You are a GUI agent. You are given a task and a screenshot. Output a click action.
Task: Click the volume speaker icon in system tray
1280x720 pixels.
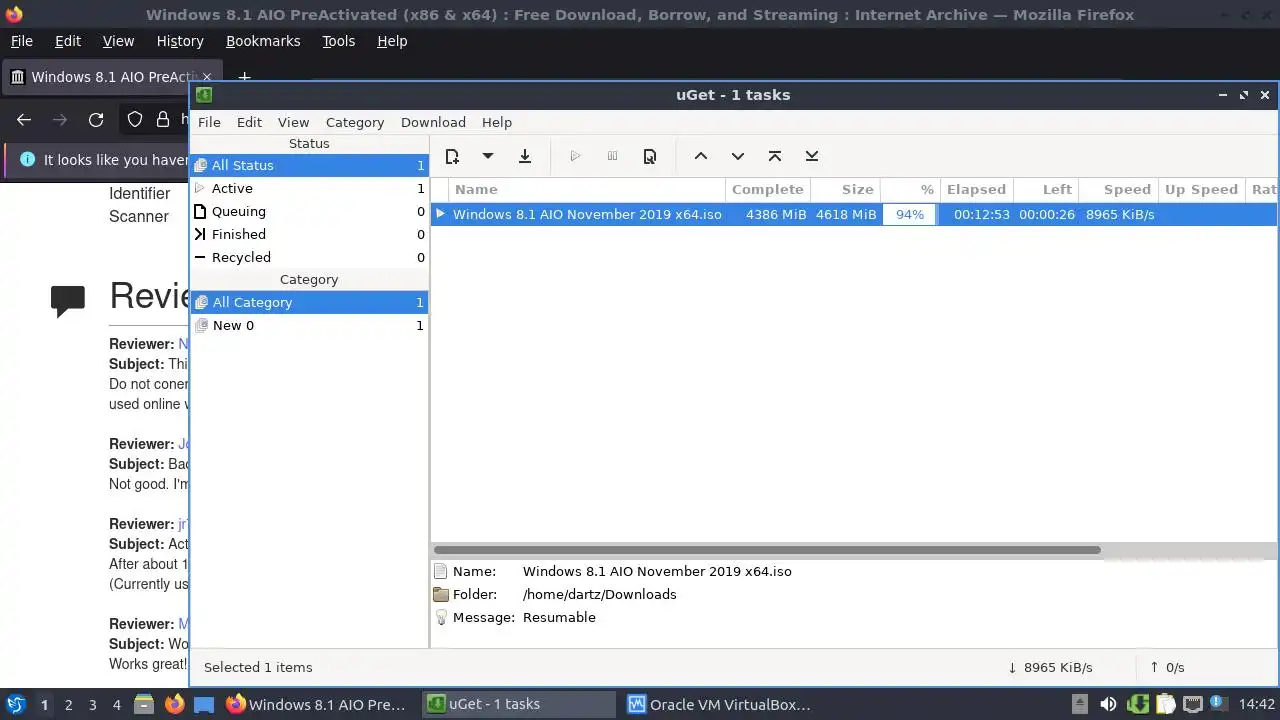[1108, 704]
